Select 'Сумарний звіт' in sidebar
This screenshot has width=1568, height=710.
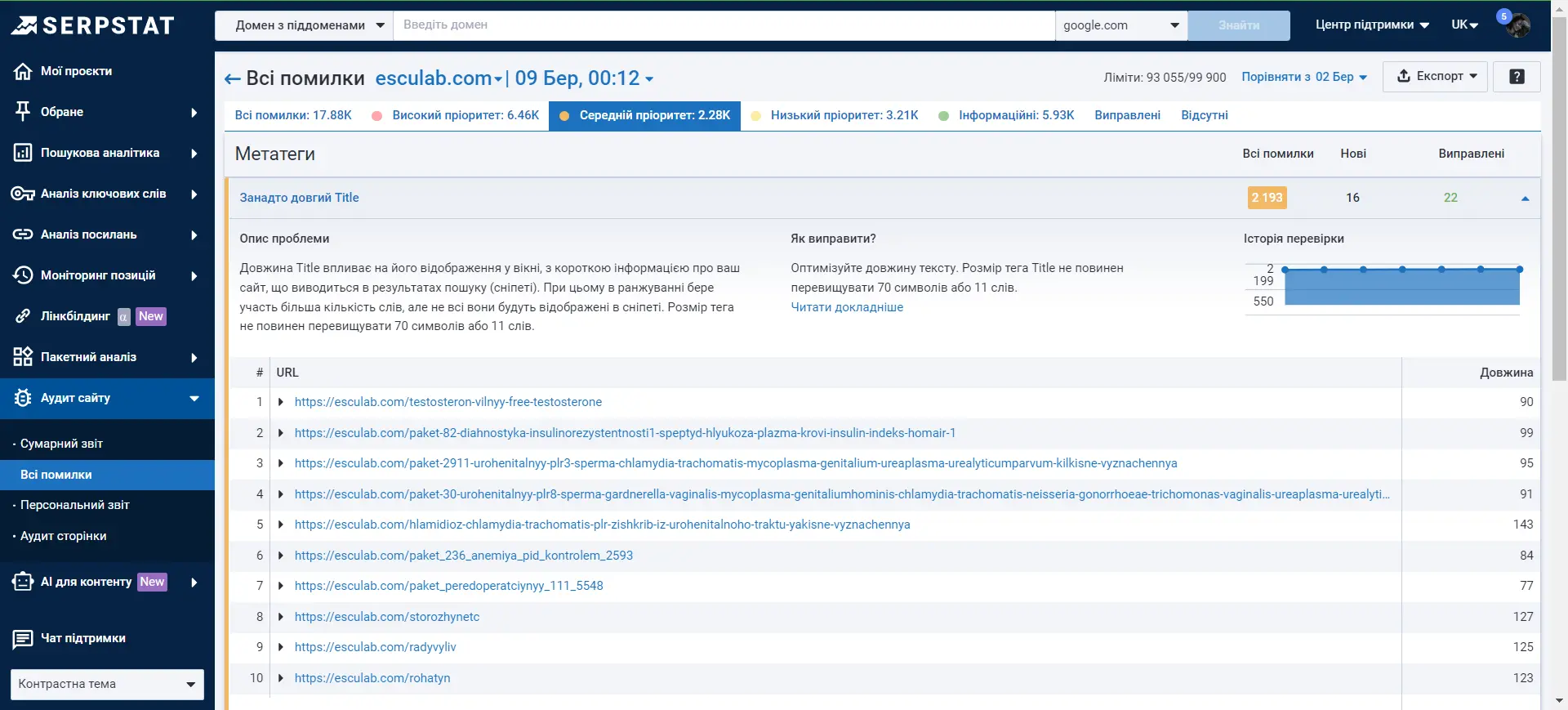click(61, 444)
